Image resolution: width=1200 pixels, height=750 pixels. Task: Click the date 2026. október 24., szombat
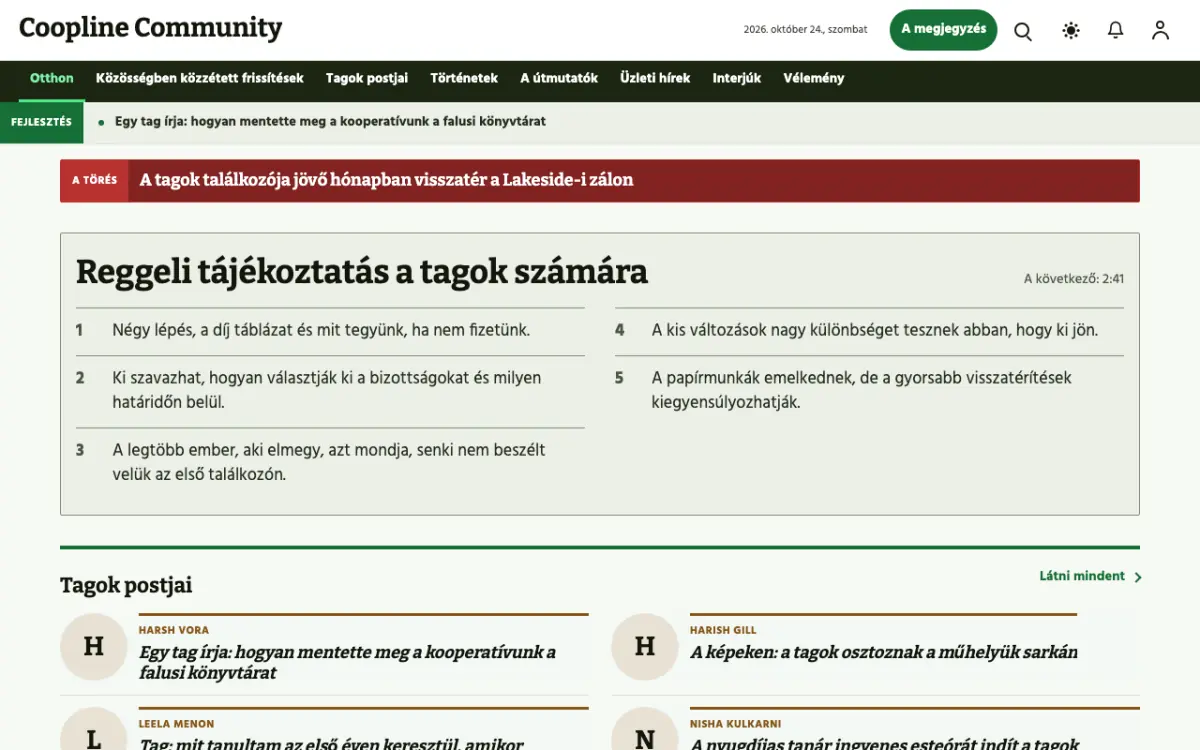click(x=806, y=30)
